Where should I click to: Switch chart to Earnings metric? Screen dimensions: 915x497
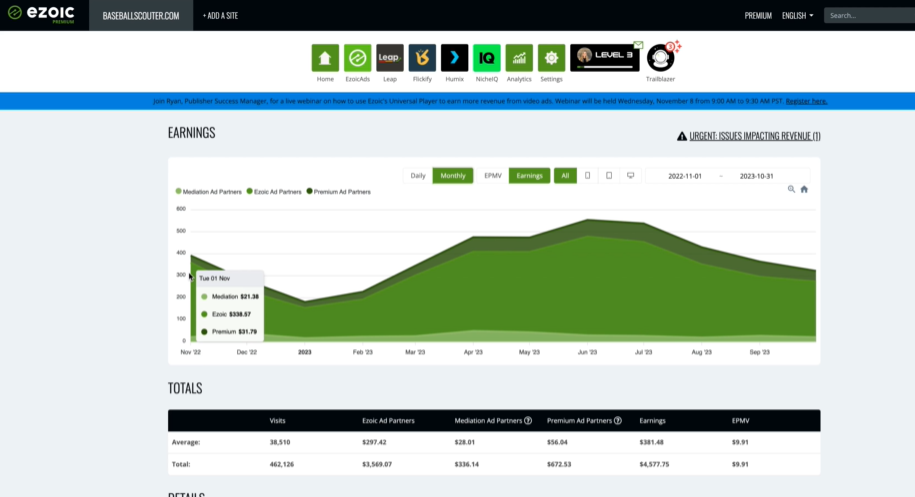point(529,176)
